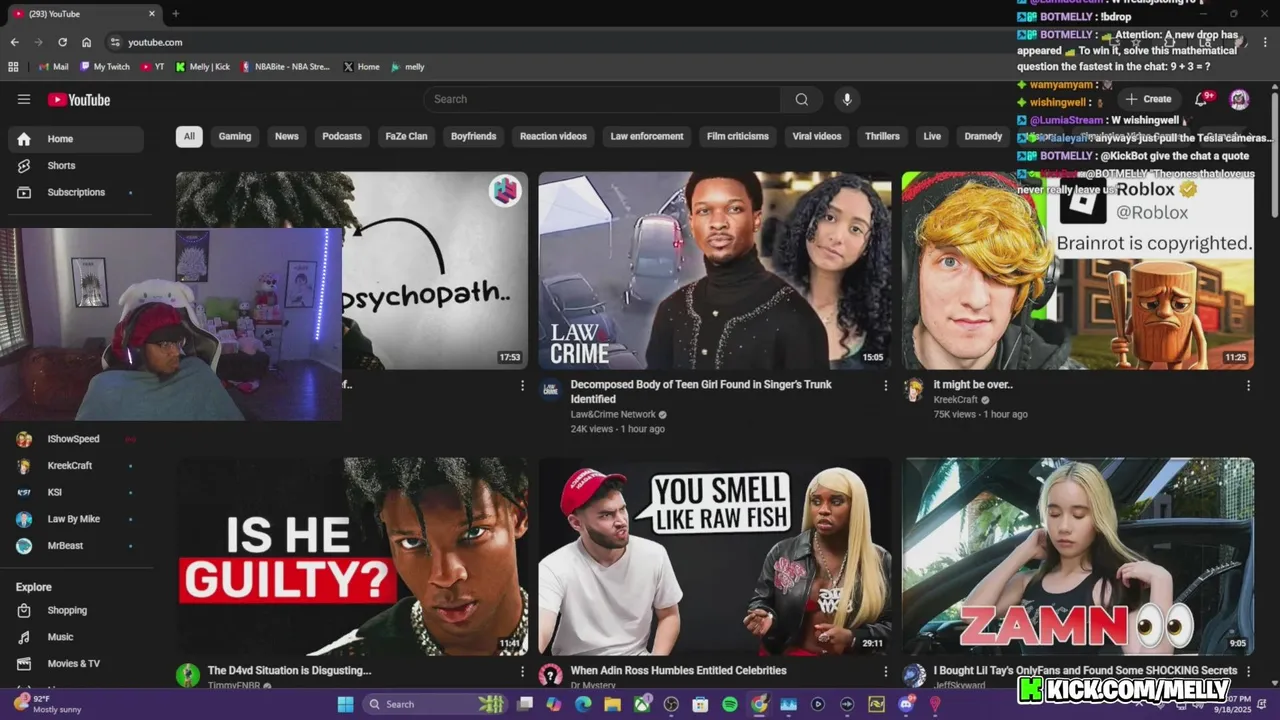1280x720 pixels.
Task: Go to Home in the sidebar
Action: 76,139
